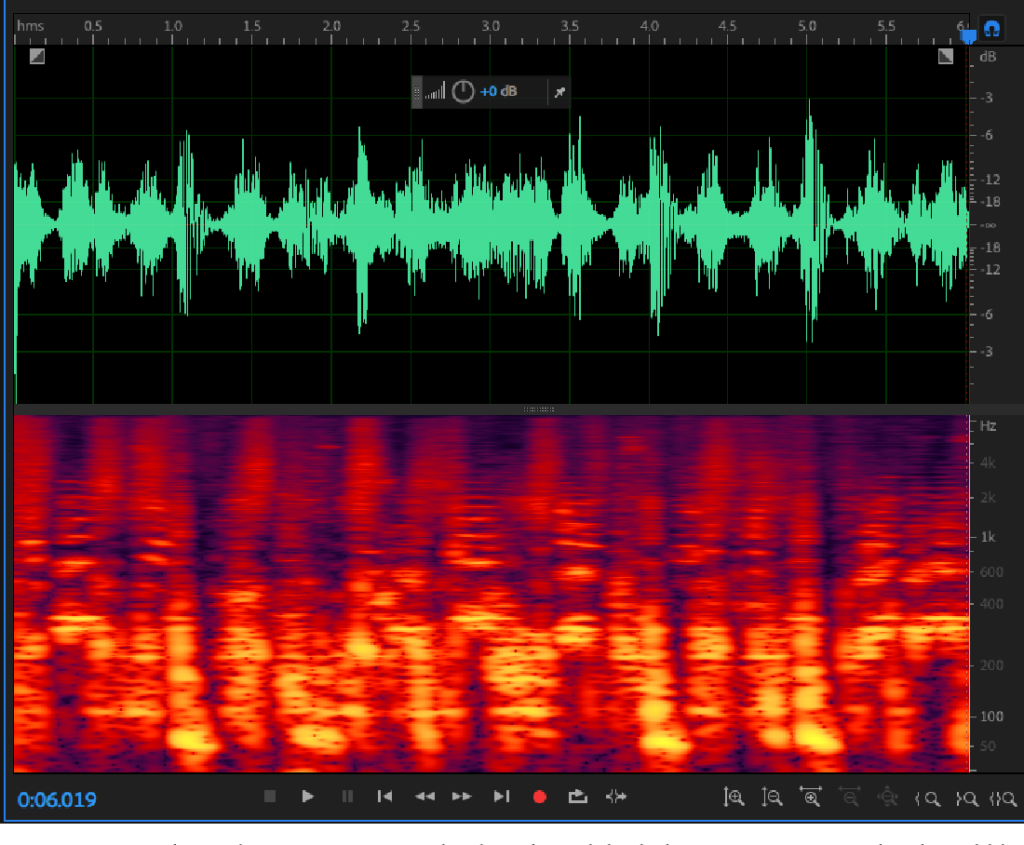Move playhead to previous marker

pyautogui.click(x=385, y=796)
